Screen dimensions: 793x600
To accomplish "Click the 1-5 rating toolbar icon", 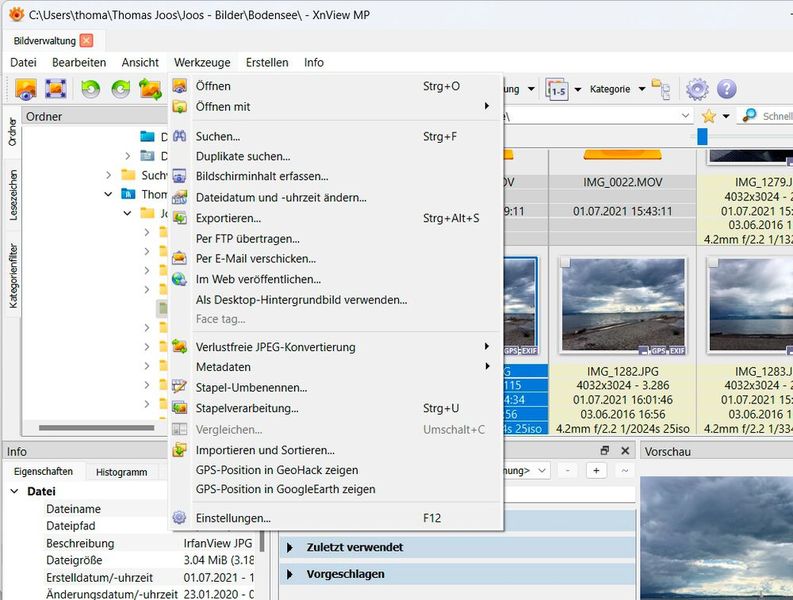I will pyautogui.click(x=557, y=89).
